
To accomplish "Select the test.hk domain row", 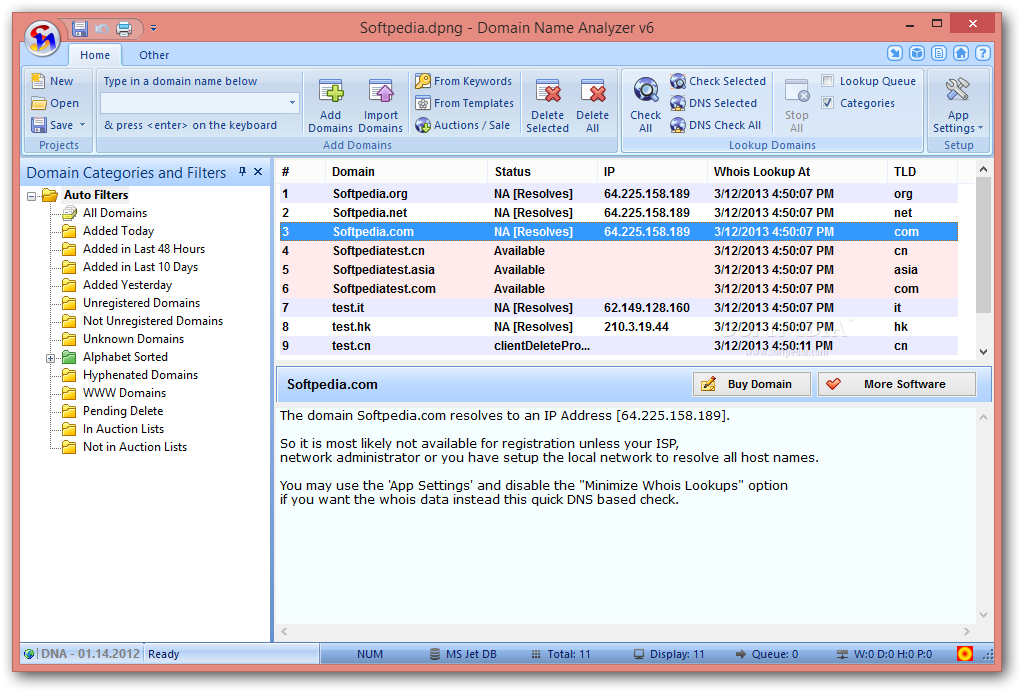I will click(x=619, y=326).
